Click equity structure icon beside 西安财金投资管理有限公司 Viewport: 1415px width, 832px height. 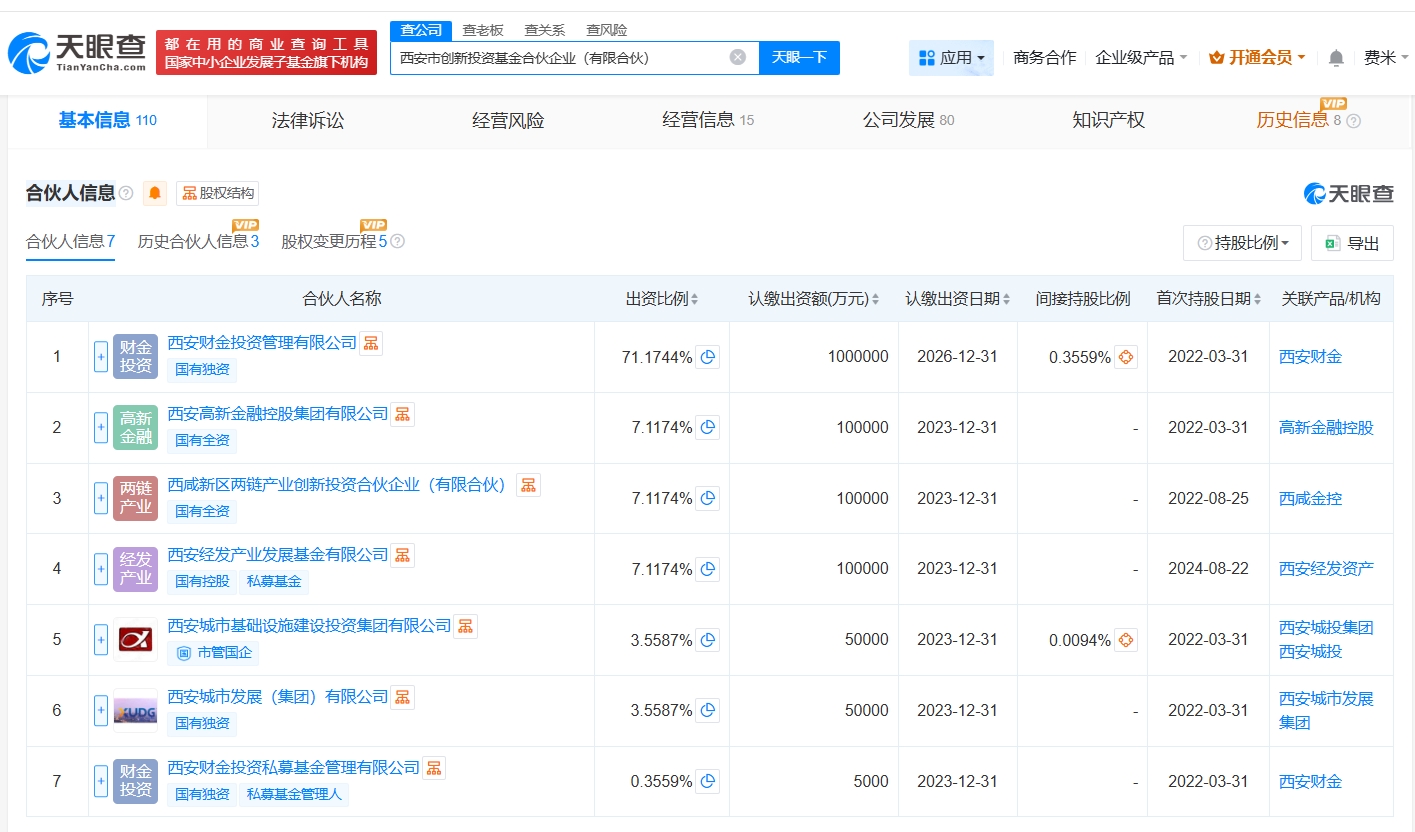point(371,343)
